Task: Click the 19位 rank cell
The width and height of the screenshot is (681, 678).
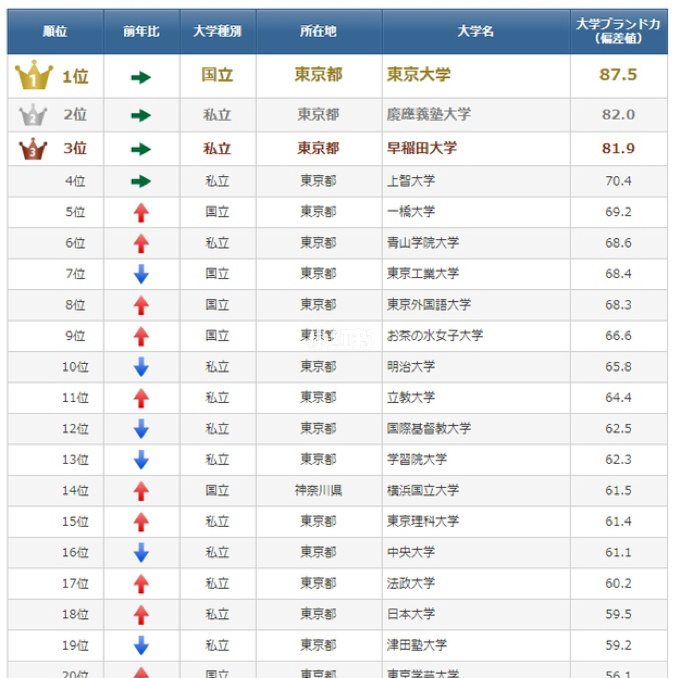Action: pyautogui.click(x=55, y=645)
